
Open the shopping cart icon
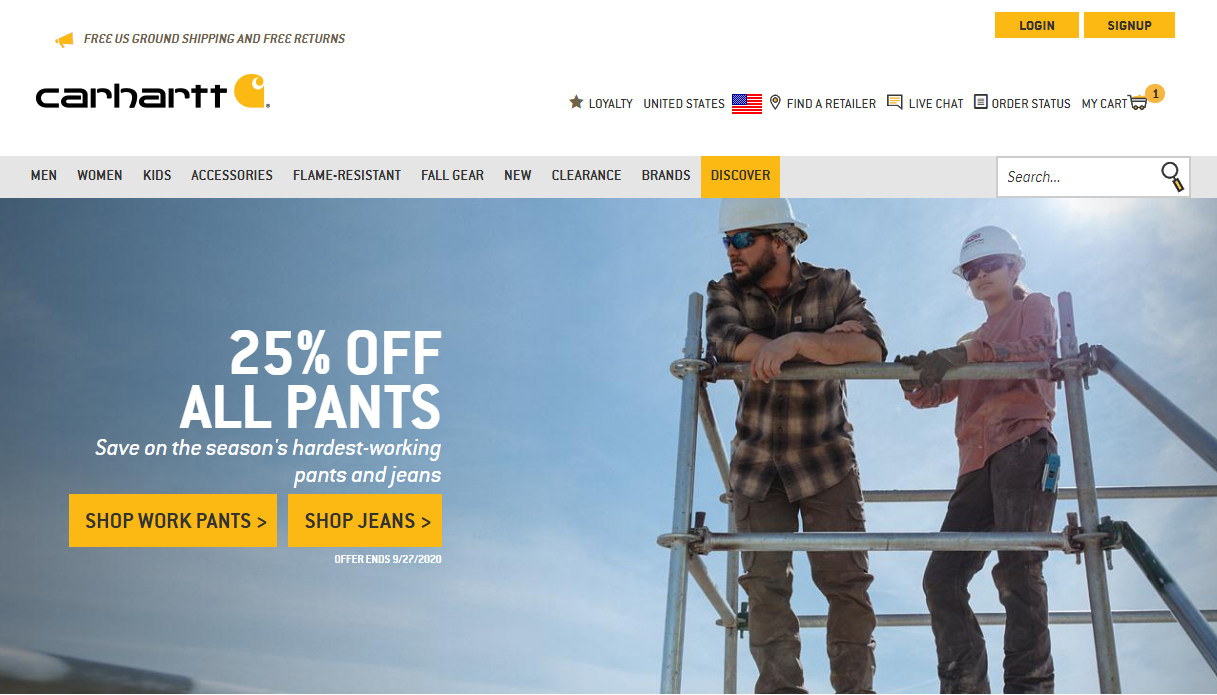(x=1138, y=102)
